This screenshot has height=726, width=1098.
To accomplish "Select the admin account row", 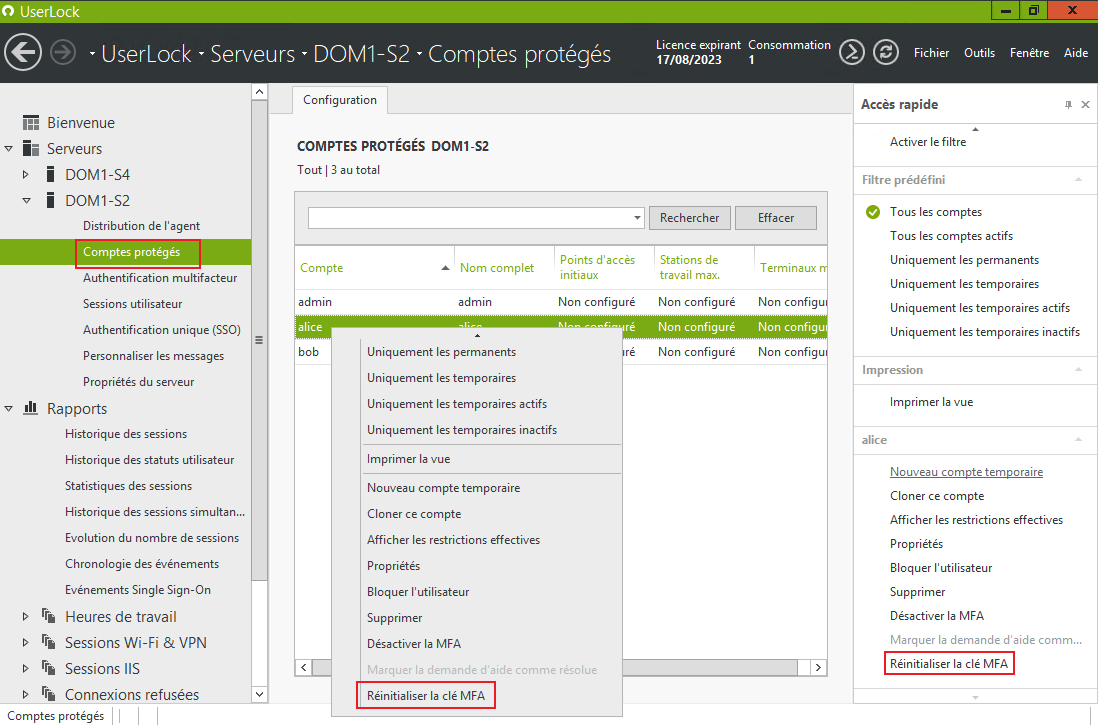I will pos(561,302).
